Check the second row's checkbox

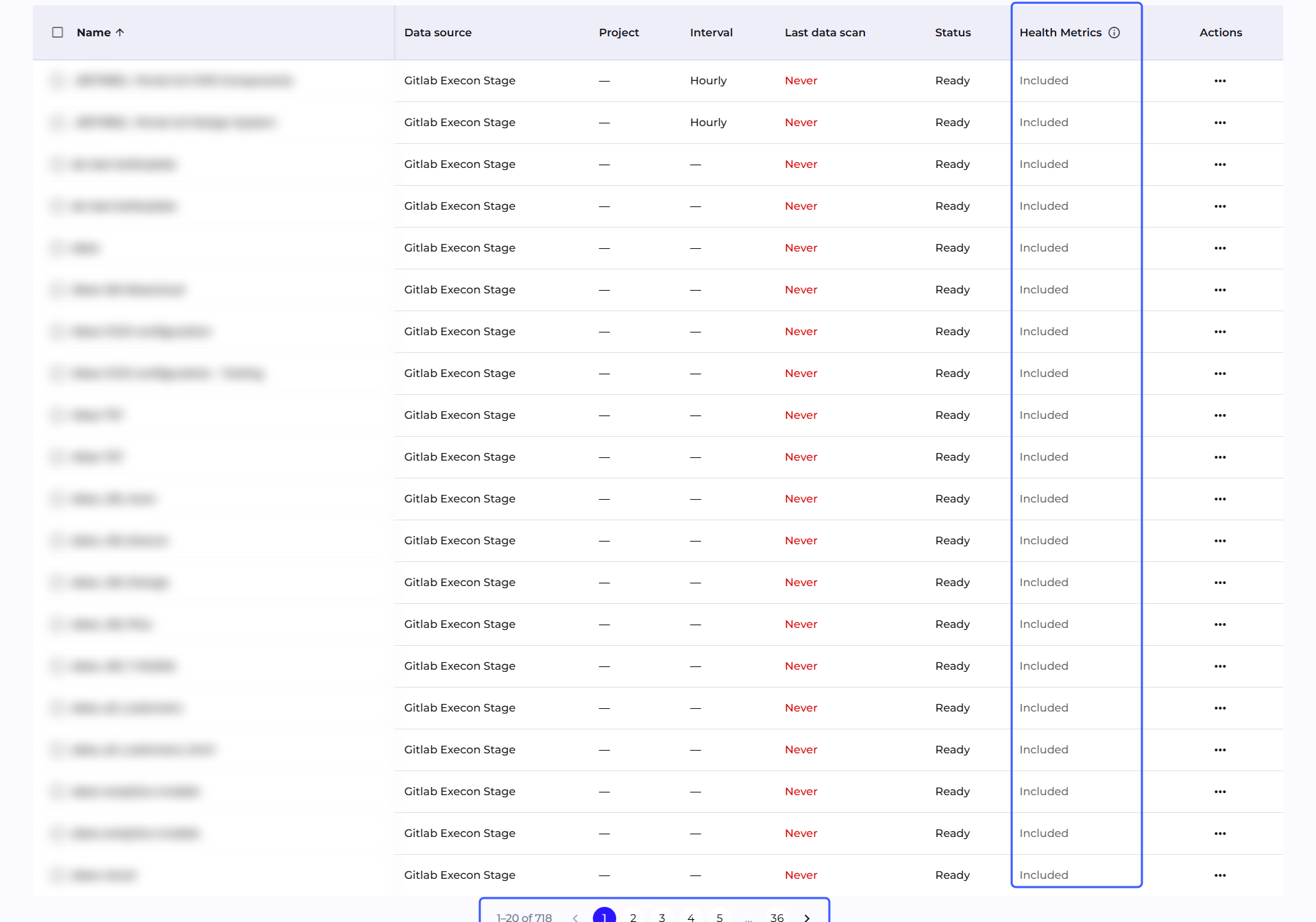coord(58,123)
